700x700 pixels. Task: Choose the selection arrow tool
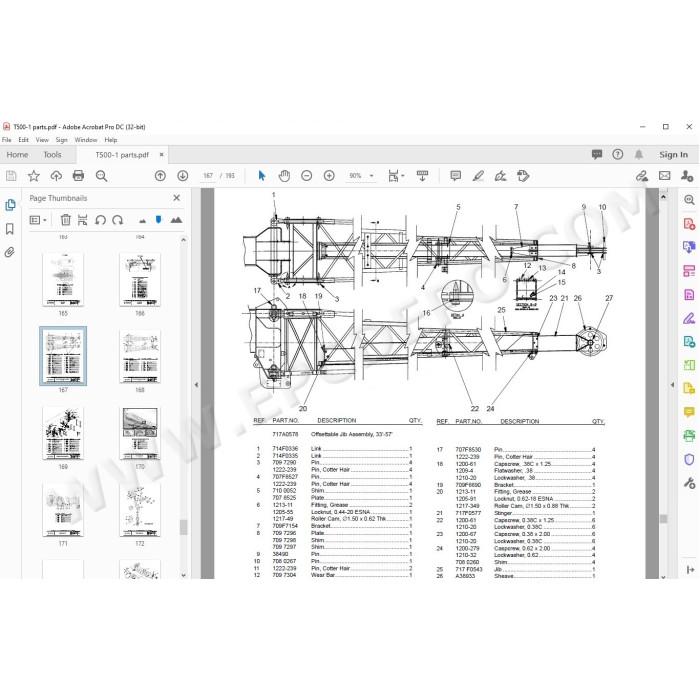click(x=262, y=176)
